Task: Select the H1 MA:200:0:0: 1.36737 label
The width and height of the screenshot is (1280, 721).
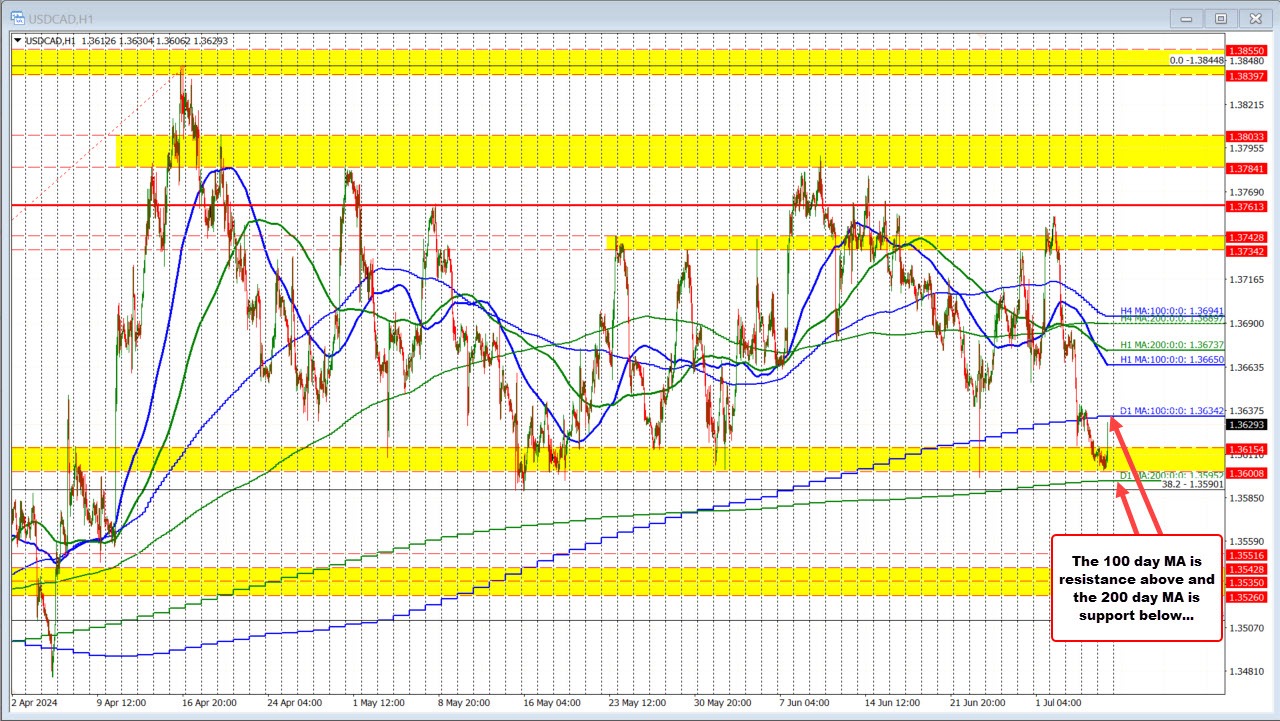Action: [1171, 344]
